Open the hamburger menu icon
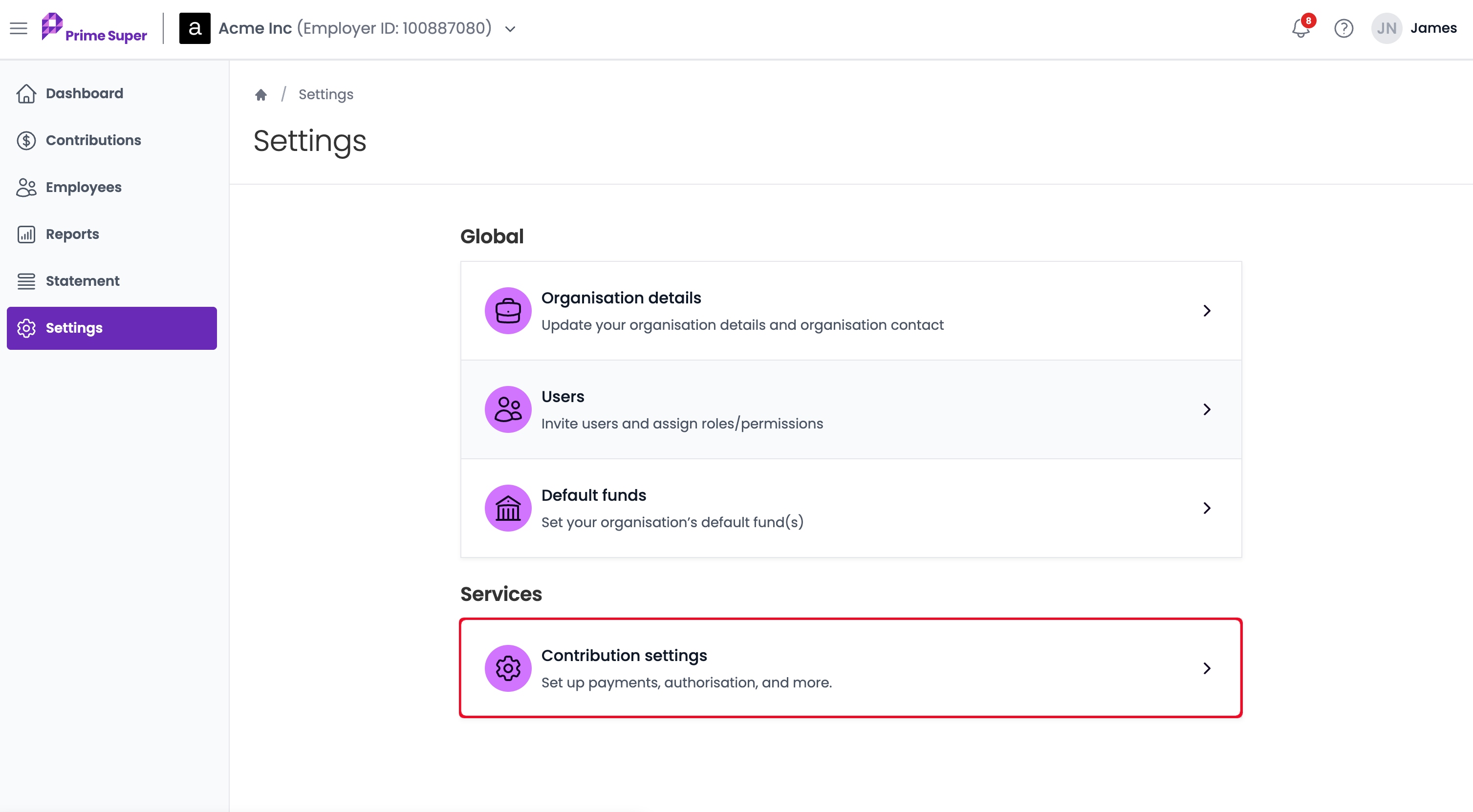The image size is (1473, 812). click(18, 28)
